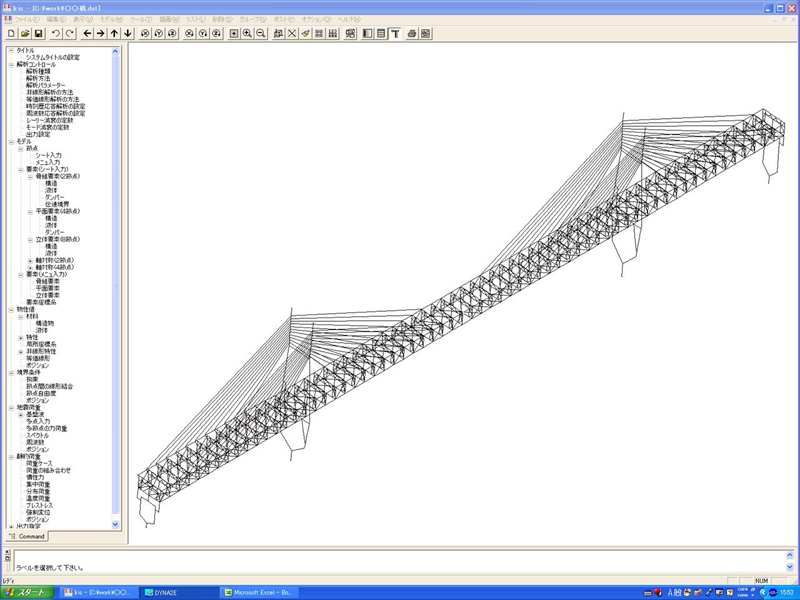The height and width of the screenshot is (600, 800).
Task: Undo the last action using the toolbar
Action: point(56,33)
